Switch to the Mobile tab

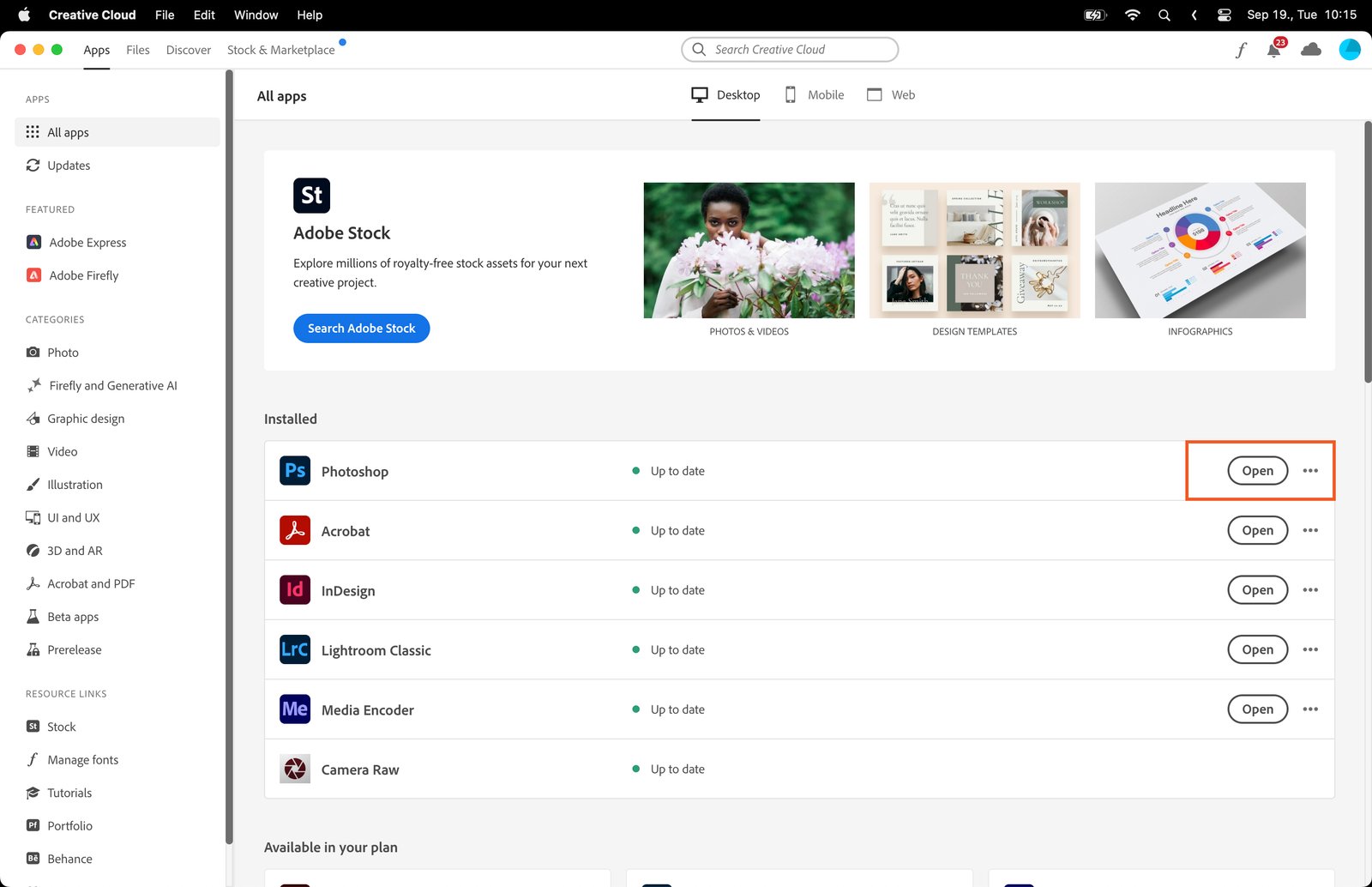(815, 95)
